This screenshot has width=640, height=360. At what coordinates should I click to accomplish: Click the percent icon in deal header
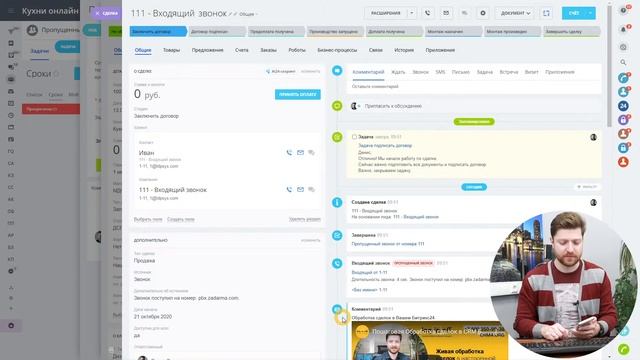[464, 13]
